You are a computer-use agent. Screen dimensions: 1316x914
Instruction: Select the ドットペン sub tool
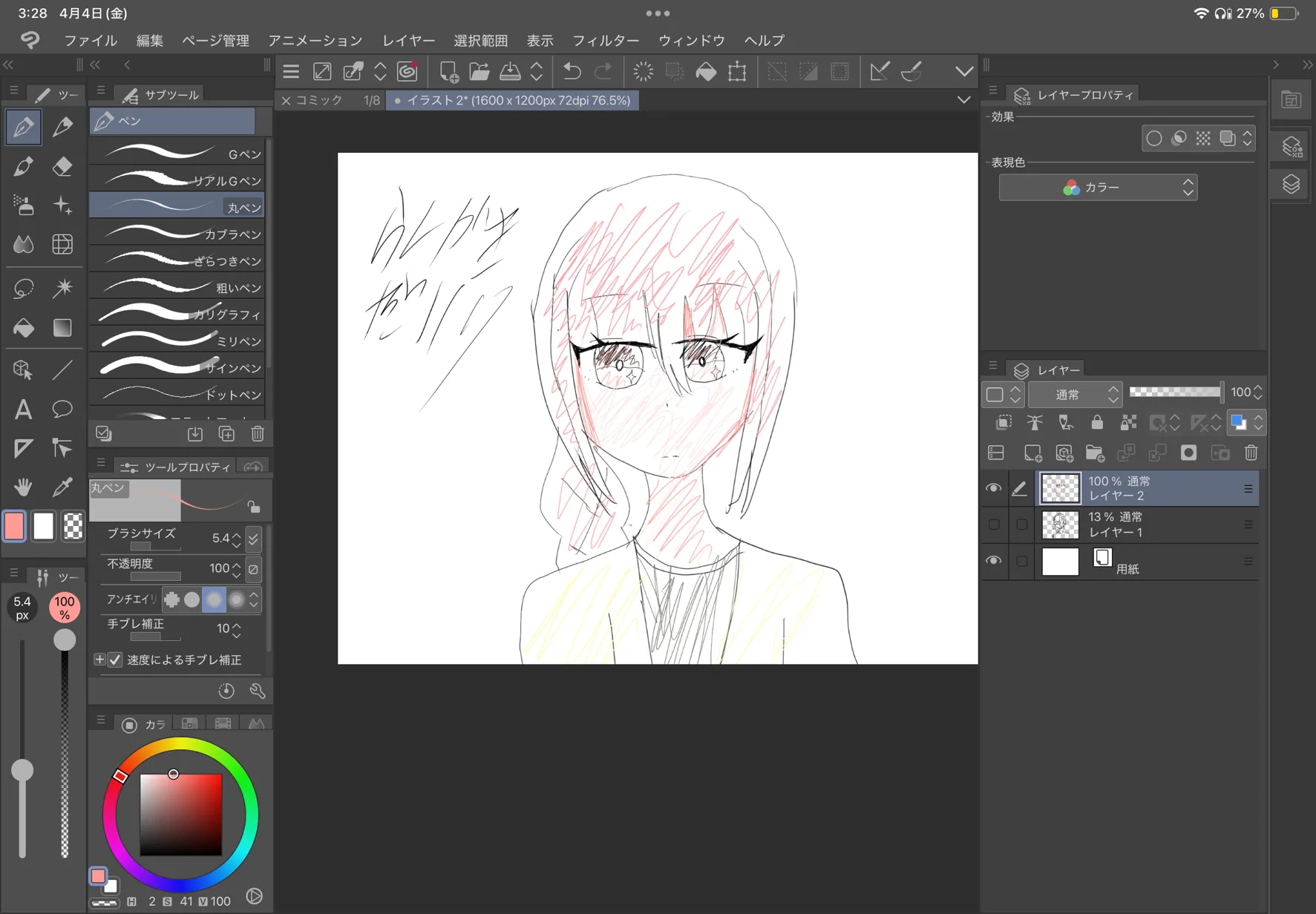(x=177, y=394)
